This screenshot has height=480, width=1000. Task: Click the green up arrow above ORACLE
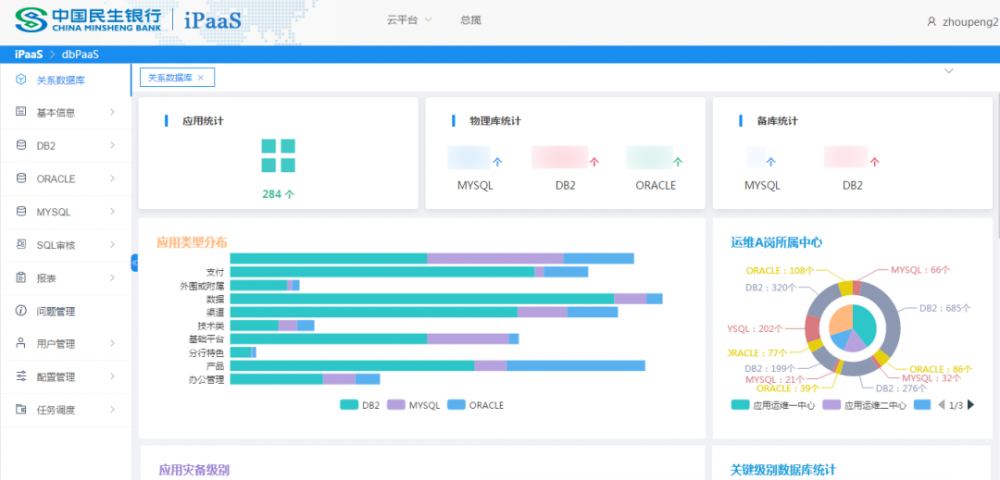pos(678,162)
